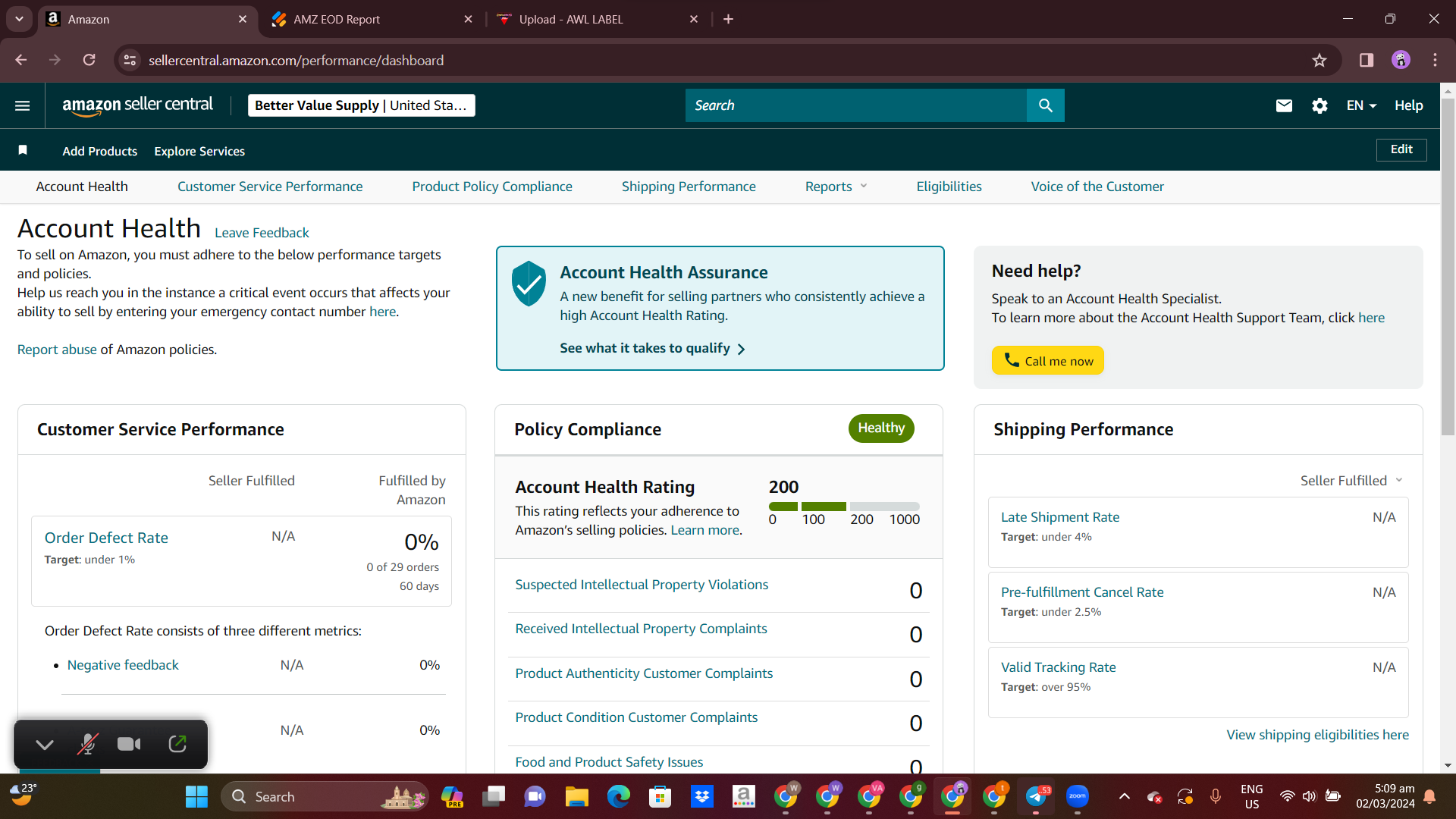
Task: Open the Order Defect Rate link
Action: point(106,538)
